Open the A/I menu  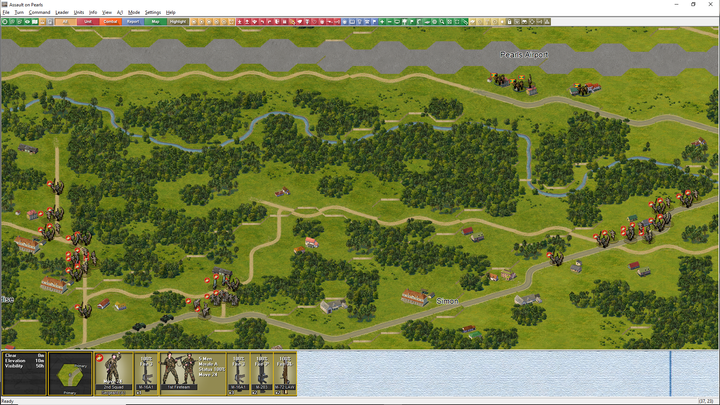(120, 12)
